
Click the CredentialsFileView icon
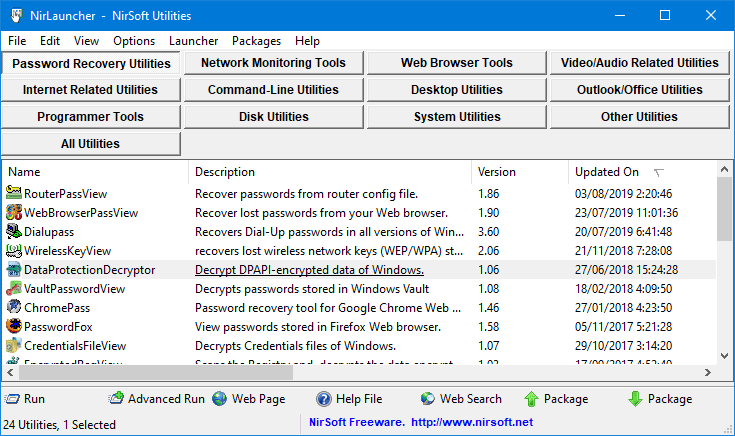tap(14, 346)
